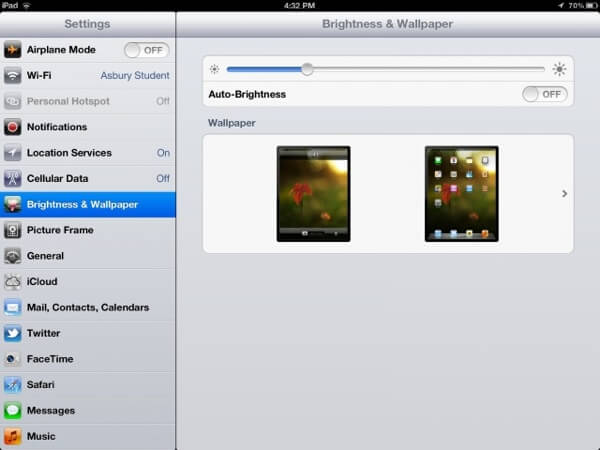Tap the Brightness & Wallpaper flower icon
600x450 pixels.
coord(13,204)
